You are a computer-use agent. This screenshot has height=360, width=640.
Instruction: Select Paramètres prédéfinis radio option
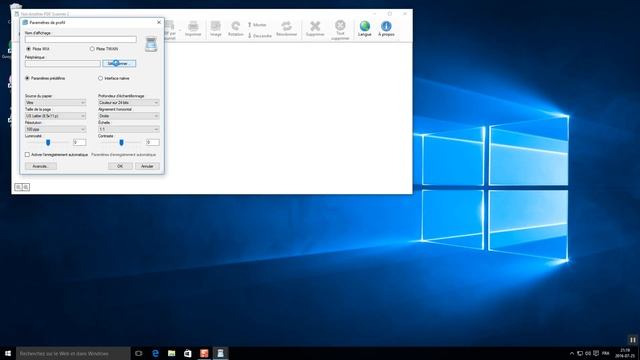pyautogui.click(x=27, y=78)
